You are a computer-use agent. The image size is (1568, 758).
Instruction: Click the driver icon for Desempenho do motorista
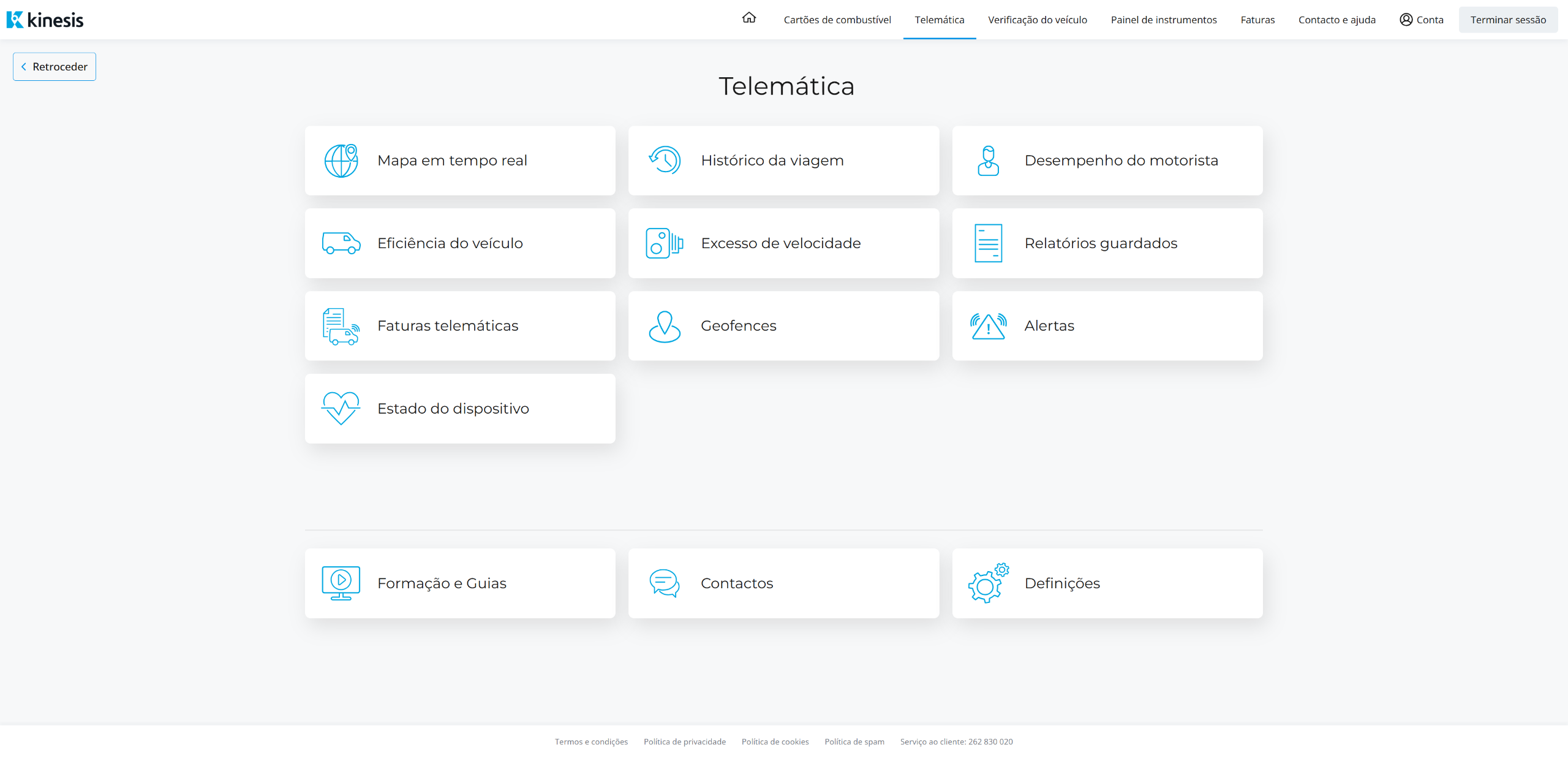pyautogui.click(x=988, y=161)
